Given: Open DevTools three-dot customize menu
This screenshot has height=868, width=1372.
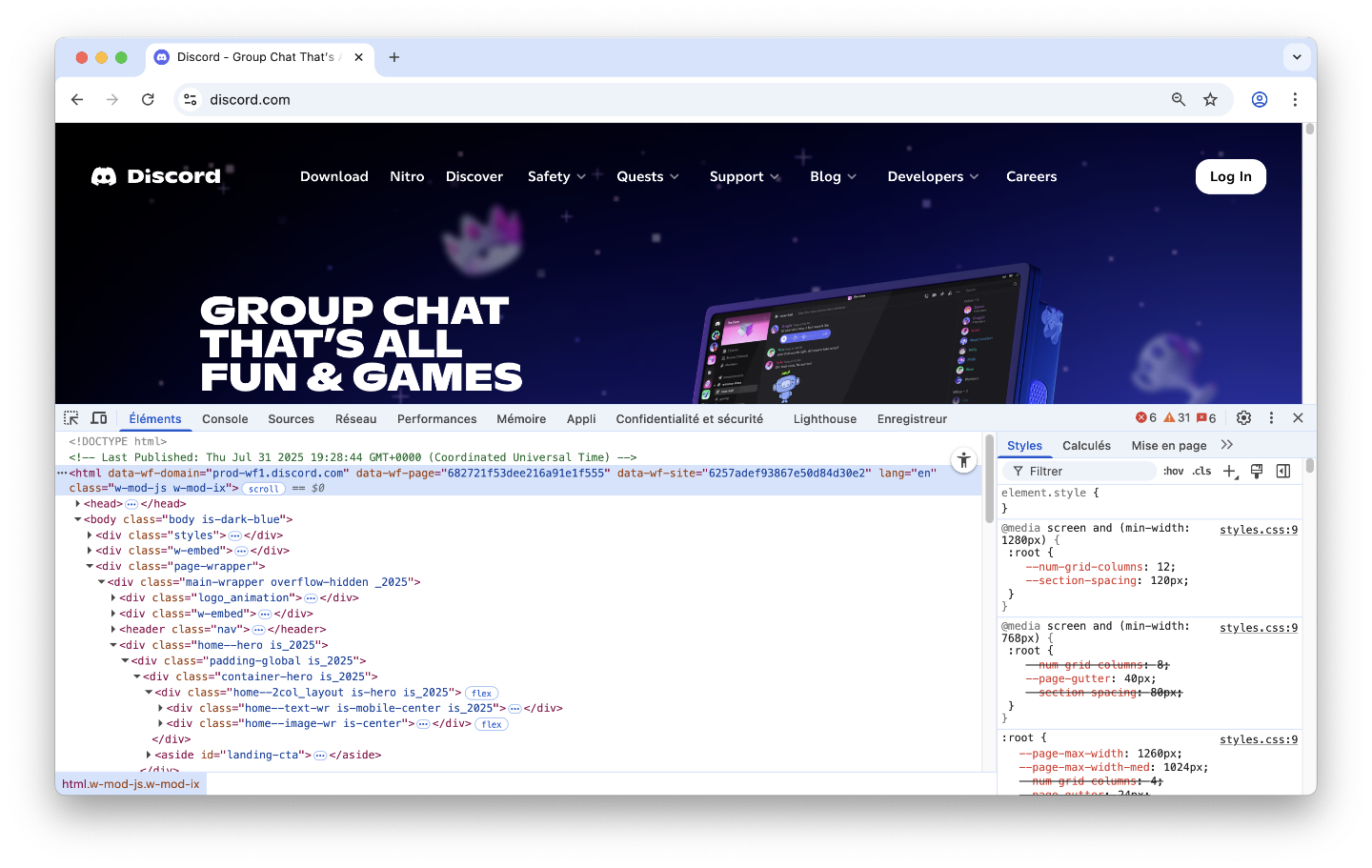Looking at the screenshot, I should 1271,418.
